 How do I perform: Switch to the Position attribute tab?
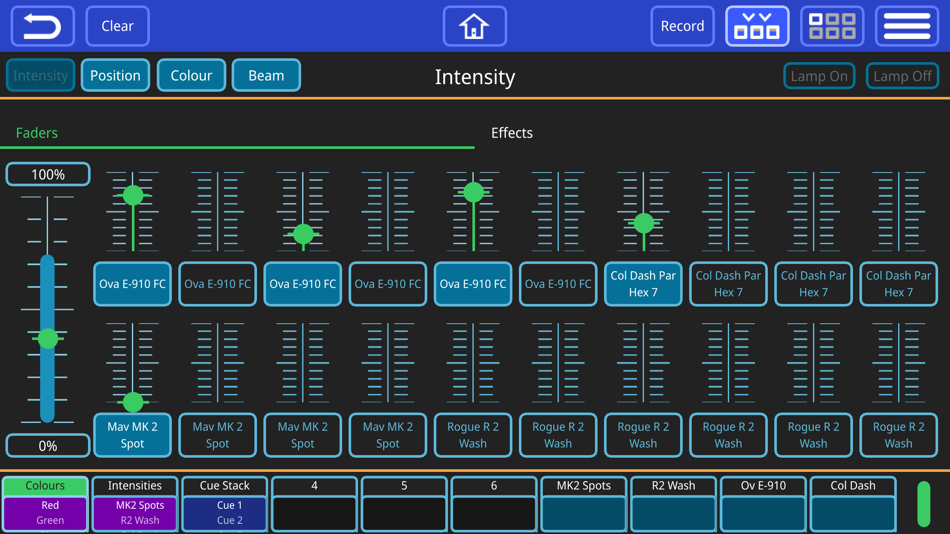[x=115, y=75]
